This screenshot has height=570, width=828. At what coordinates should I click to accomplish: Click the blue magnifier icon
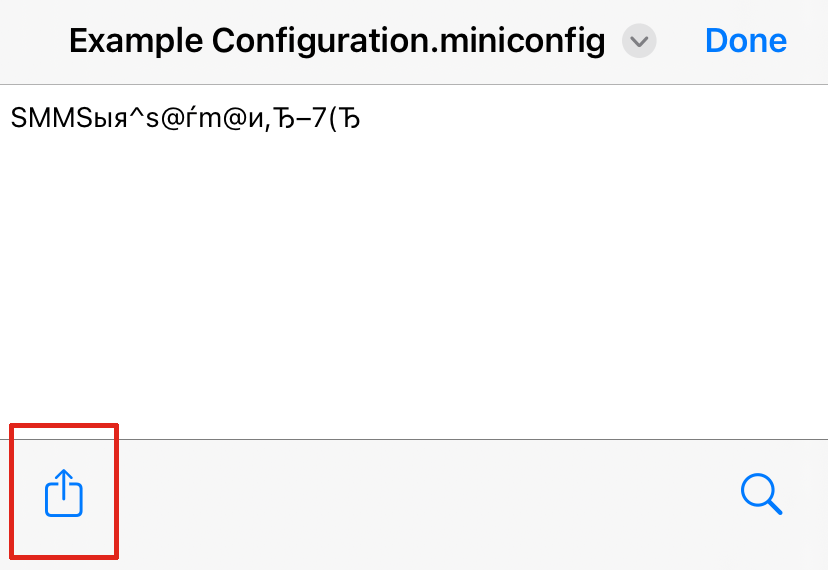[761, 494]
